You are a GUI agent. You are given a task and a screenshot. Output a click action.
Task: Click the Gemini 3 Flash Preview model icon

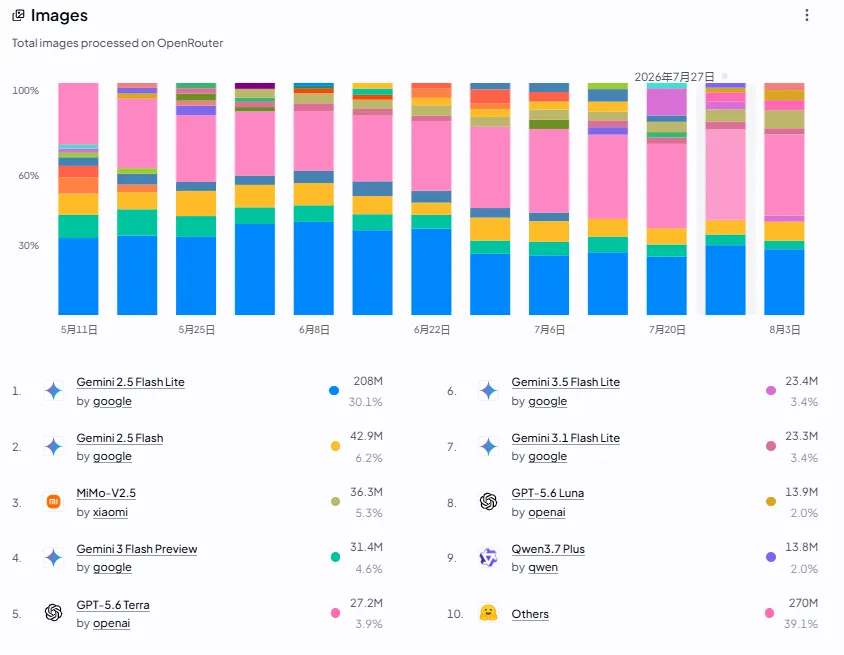[53, 558]
